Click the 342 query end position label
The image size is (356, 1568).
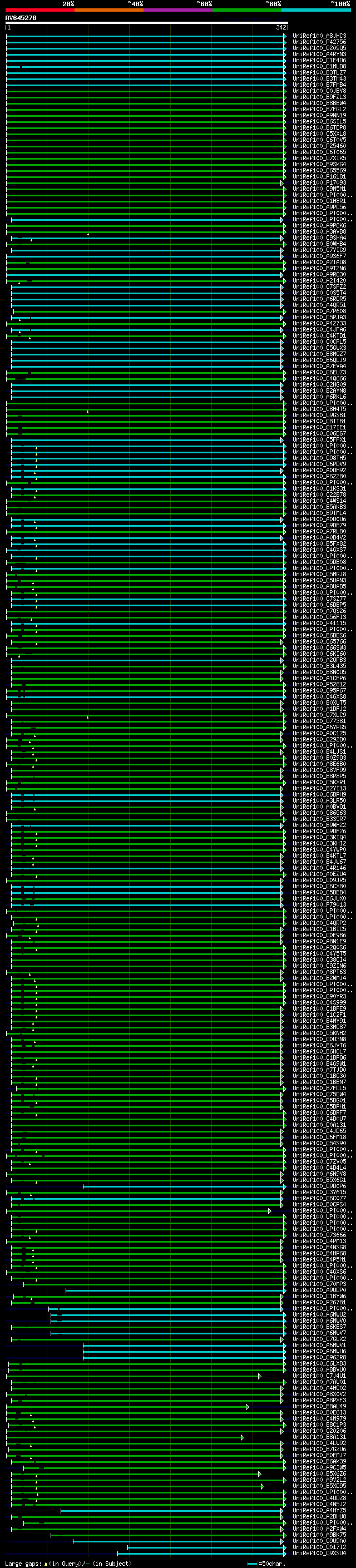pos(281,27)
